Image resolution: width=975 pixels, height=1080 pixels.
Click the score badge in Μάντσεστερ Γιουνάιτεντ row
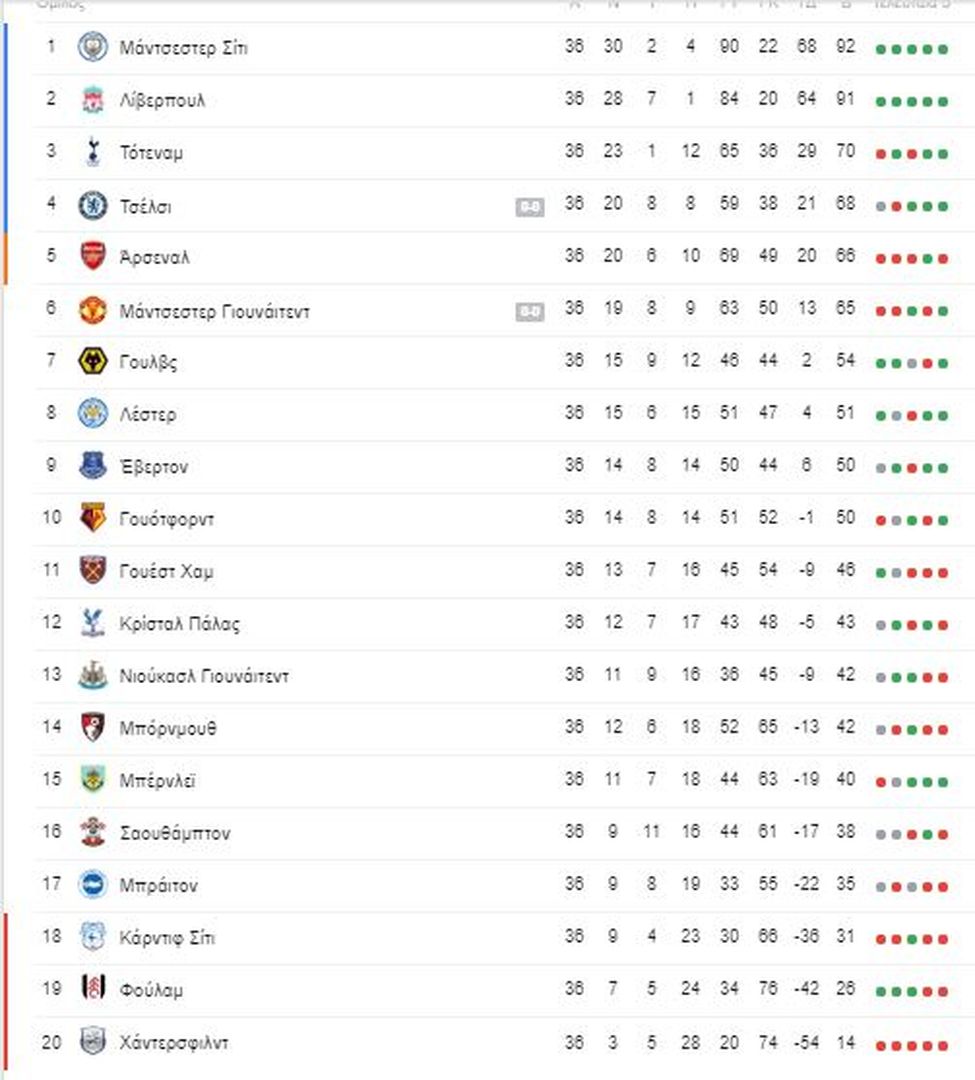(530, 312)
